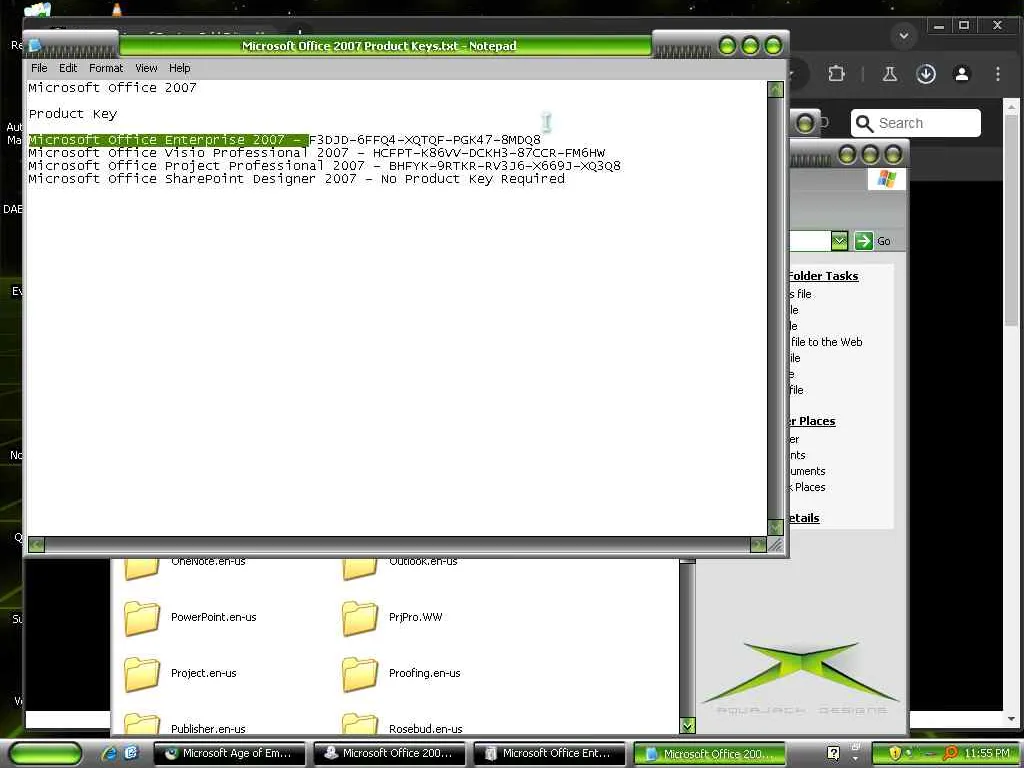Expand the Details panel header
This screenshot has width=1024, height=768.
point(804,518)
